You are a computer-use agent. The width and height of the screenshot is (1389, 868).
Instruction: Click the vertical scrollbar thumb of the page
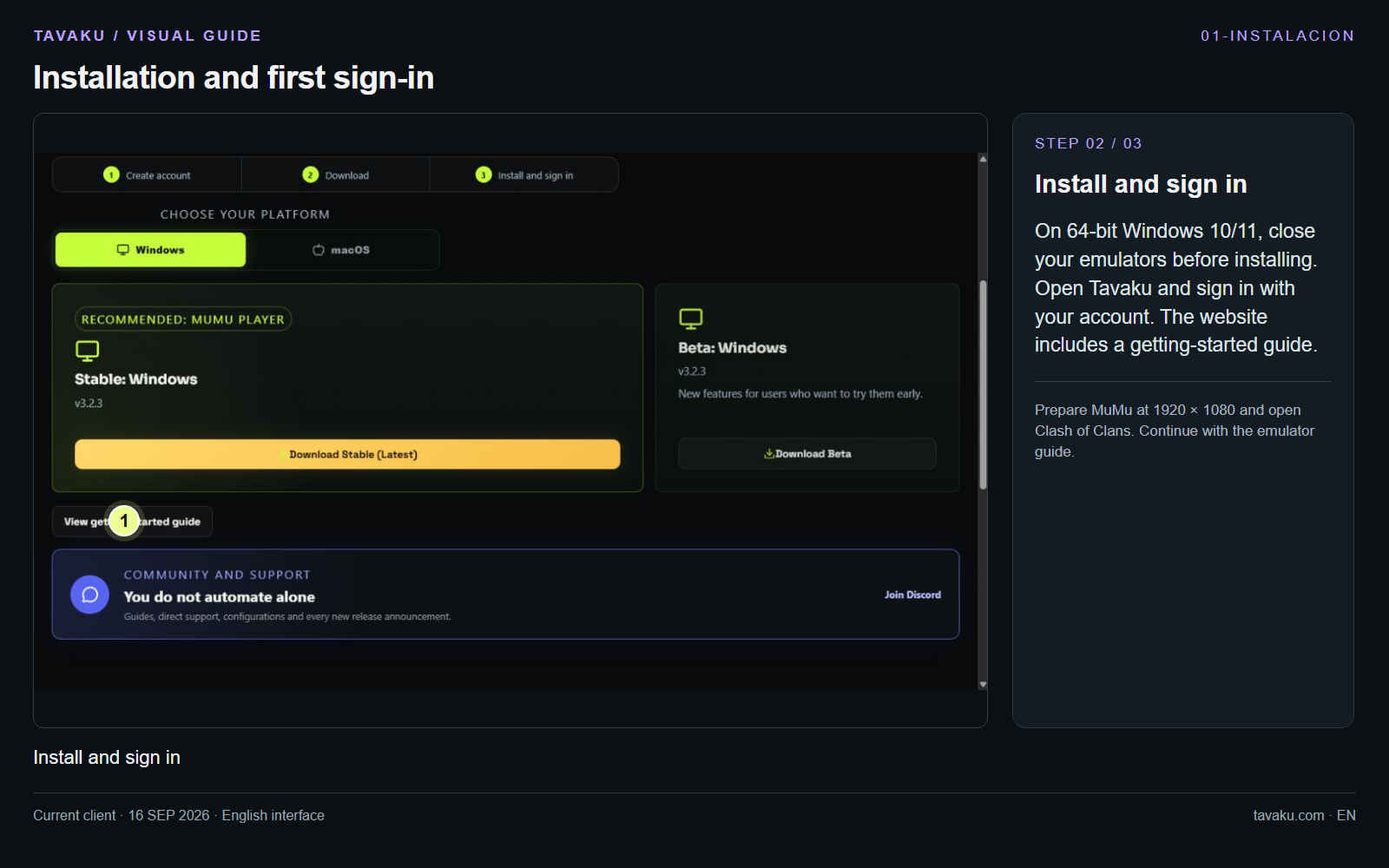[x=983, y=385]
